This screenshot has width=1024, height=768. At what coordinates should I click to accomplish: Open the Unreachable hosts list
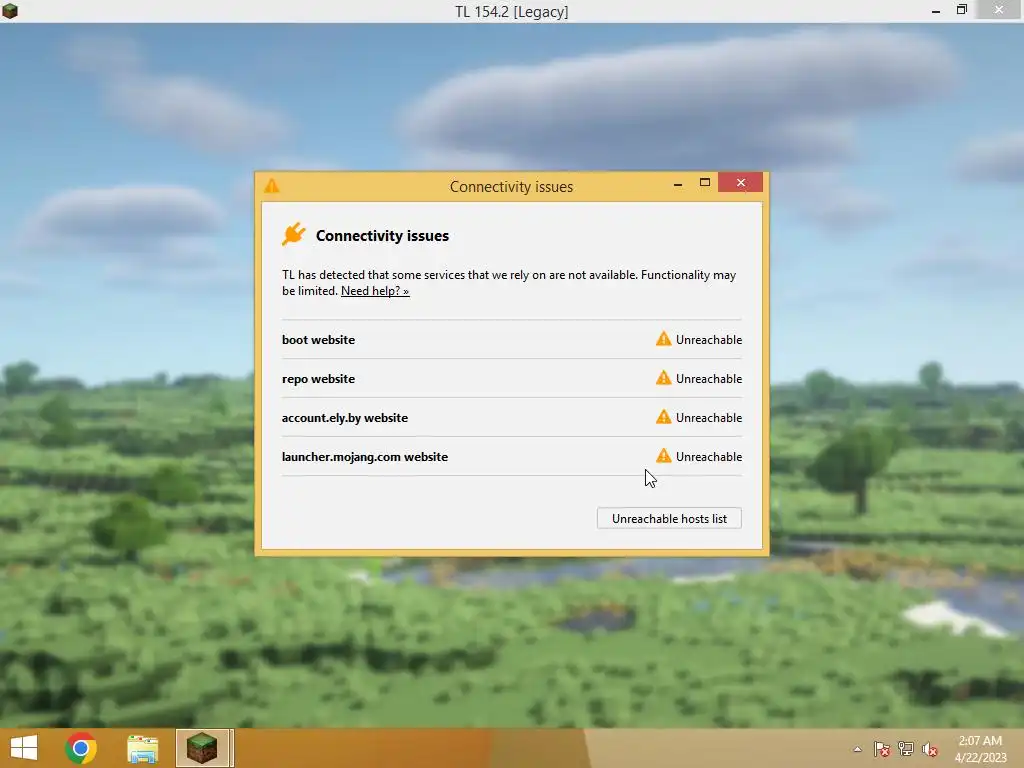[669, 519]
